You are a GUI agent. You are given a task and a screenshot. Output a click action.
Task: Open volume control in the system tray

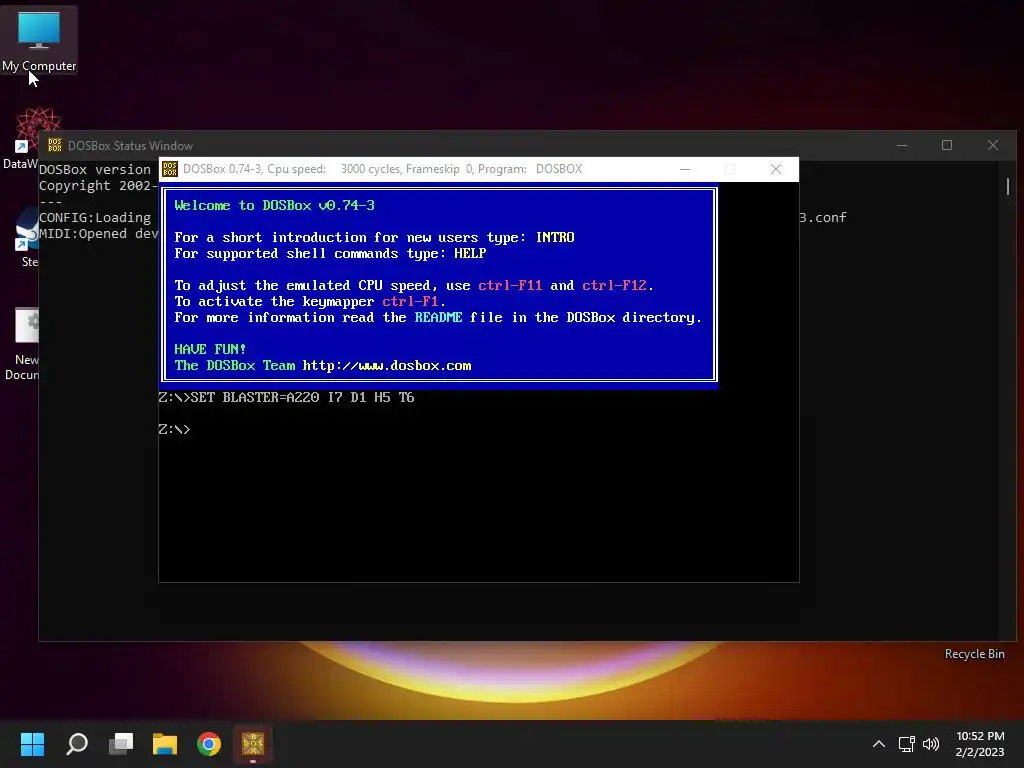coord(931,744)
